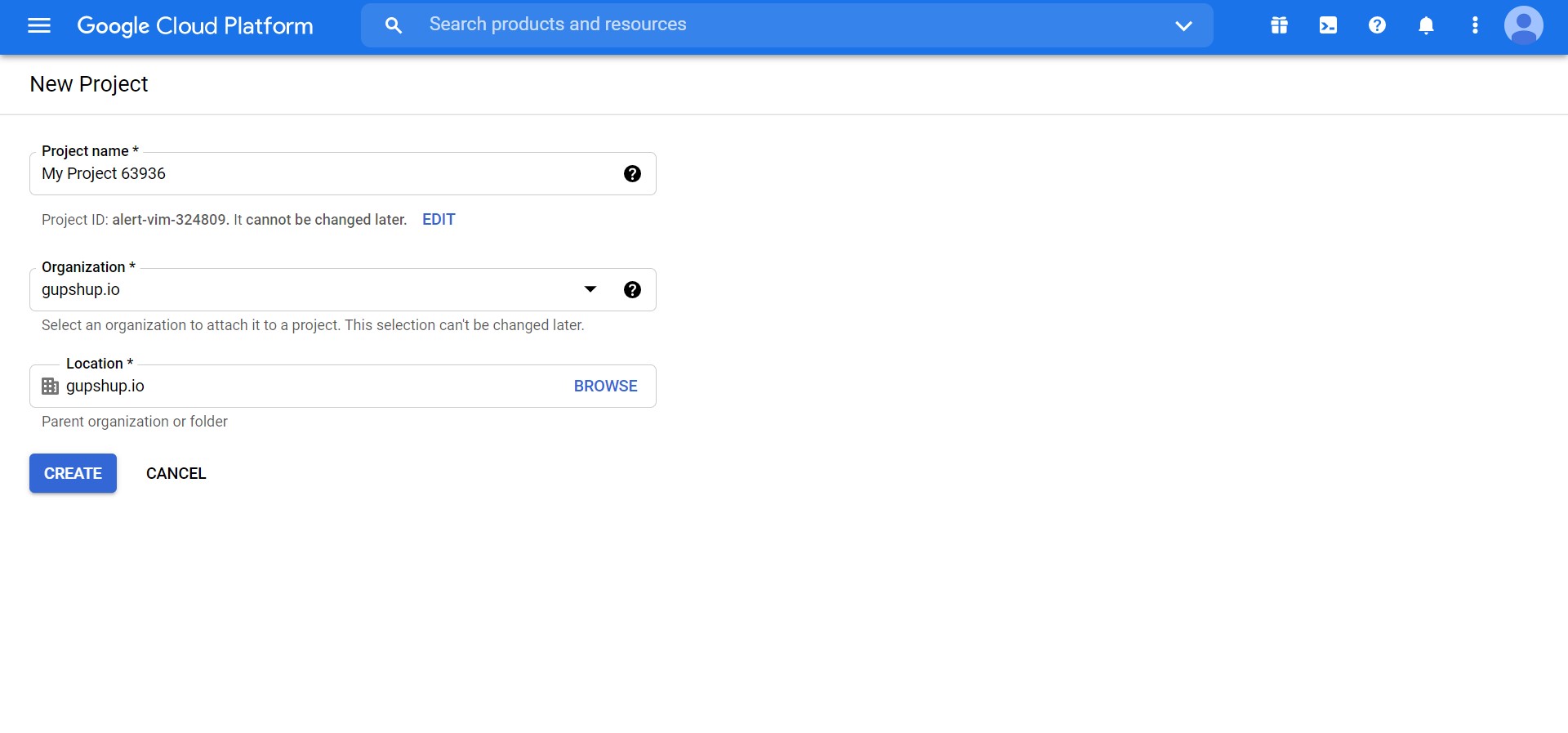The height and width of the screenshot is (733, 1568).
Task: Click EDIT to change the project ID
Action: click(439, 219)
